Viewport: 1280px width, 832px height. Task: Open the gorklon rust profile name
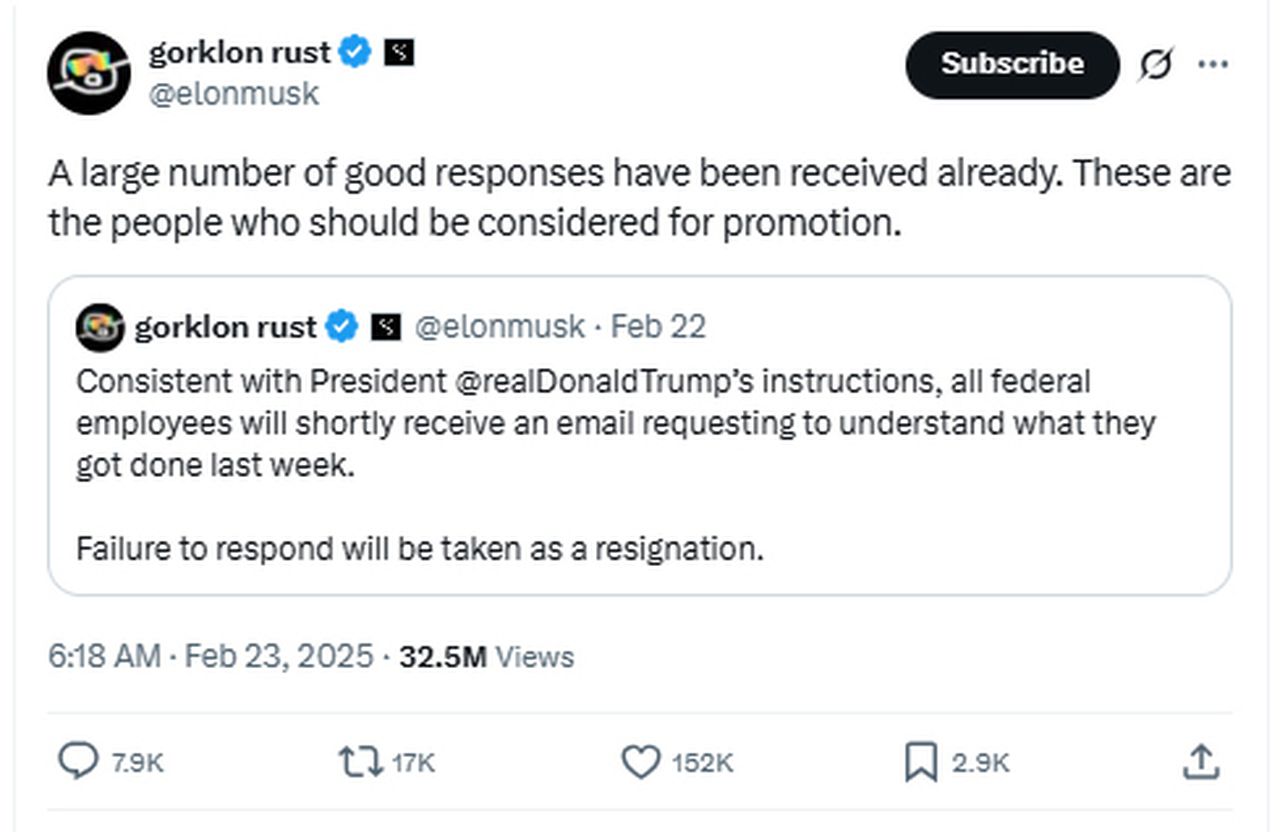pos(241,52)
